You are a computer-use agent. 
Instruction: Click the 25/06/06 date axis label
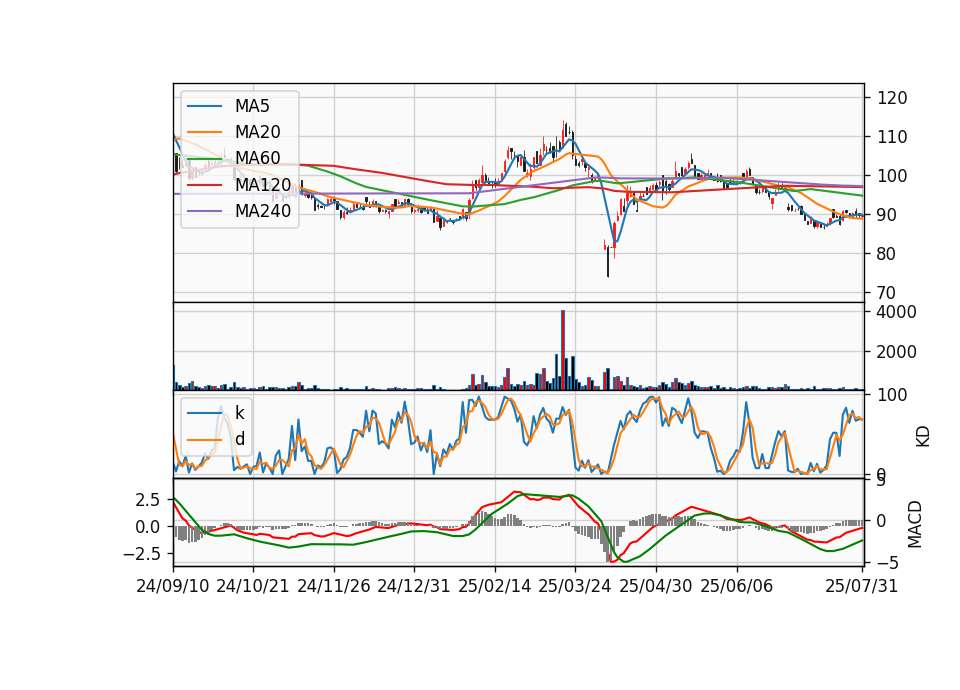tap(737, 586)
